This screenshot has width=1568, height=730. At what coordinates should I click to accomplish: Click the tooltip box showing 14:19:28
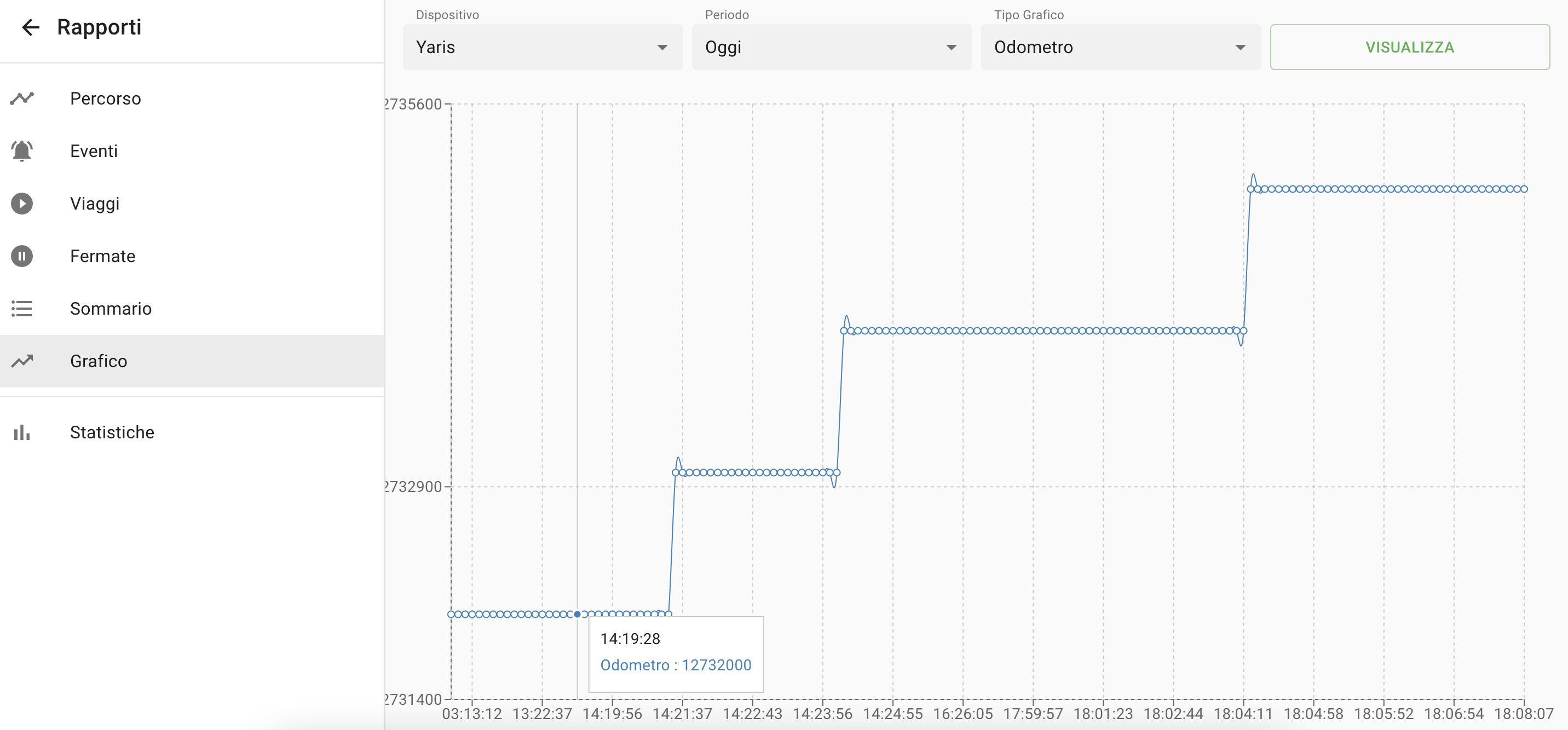[676, 654]
